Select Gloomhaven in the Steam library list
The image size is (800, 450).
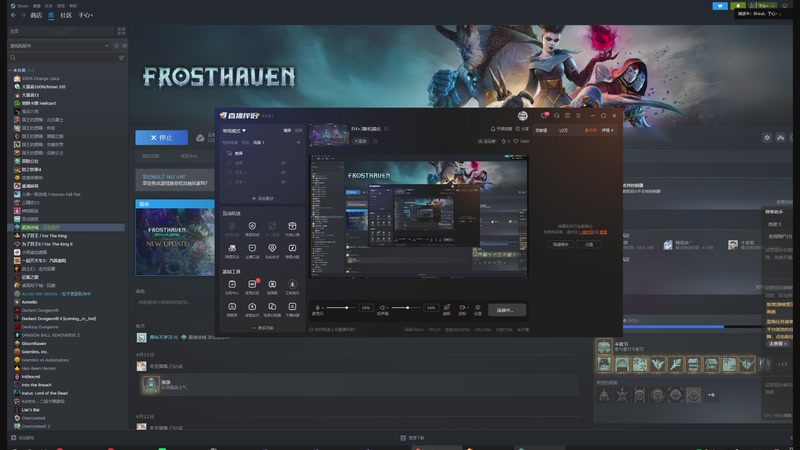tap(34, 343)
